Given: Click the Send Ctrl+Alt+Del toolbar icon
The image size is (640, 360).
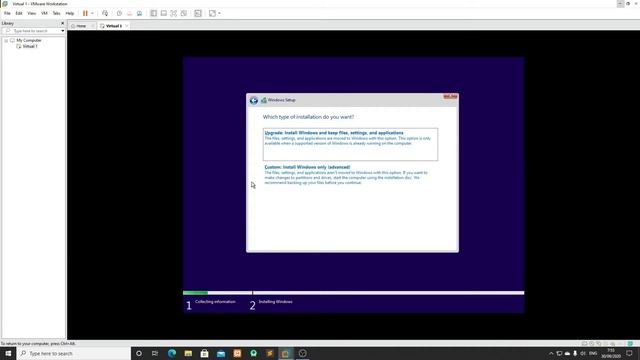Looking at the screenshot, I should (105, 13).
